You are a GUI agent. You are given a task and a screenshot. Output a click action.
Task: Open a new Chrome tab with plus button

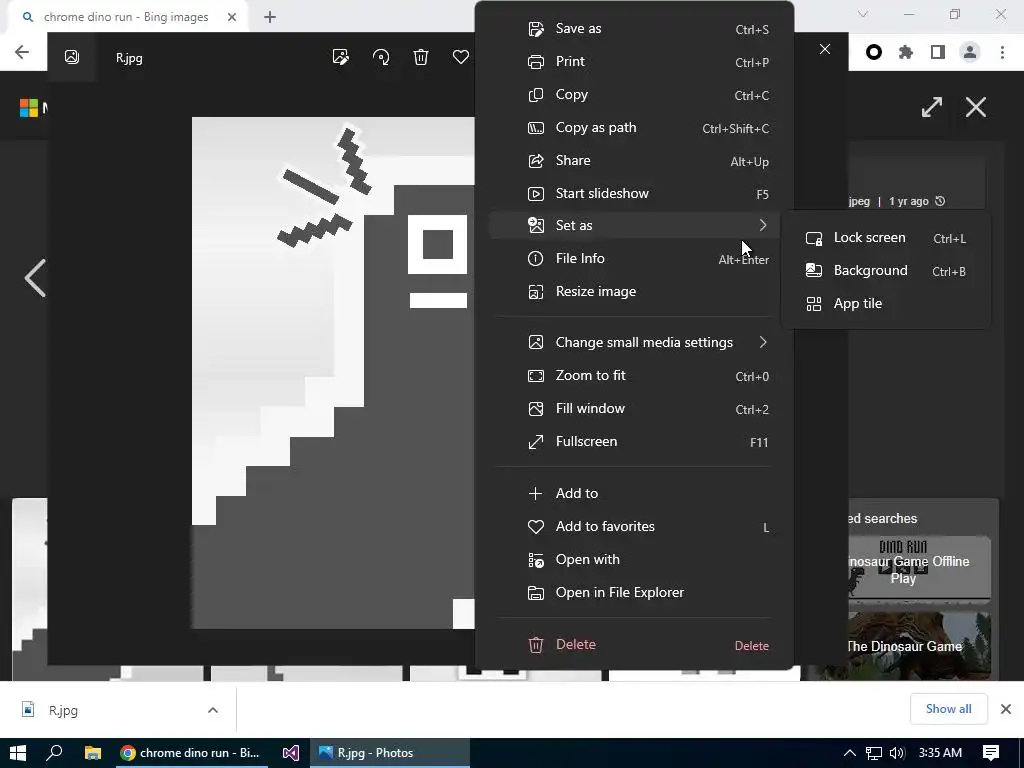(x=270, y=17)
